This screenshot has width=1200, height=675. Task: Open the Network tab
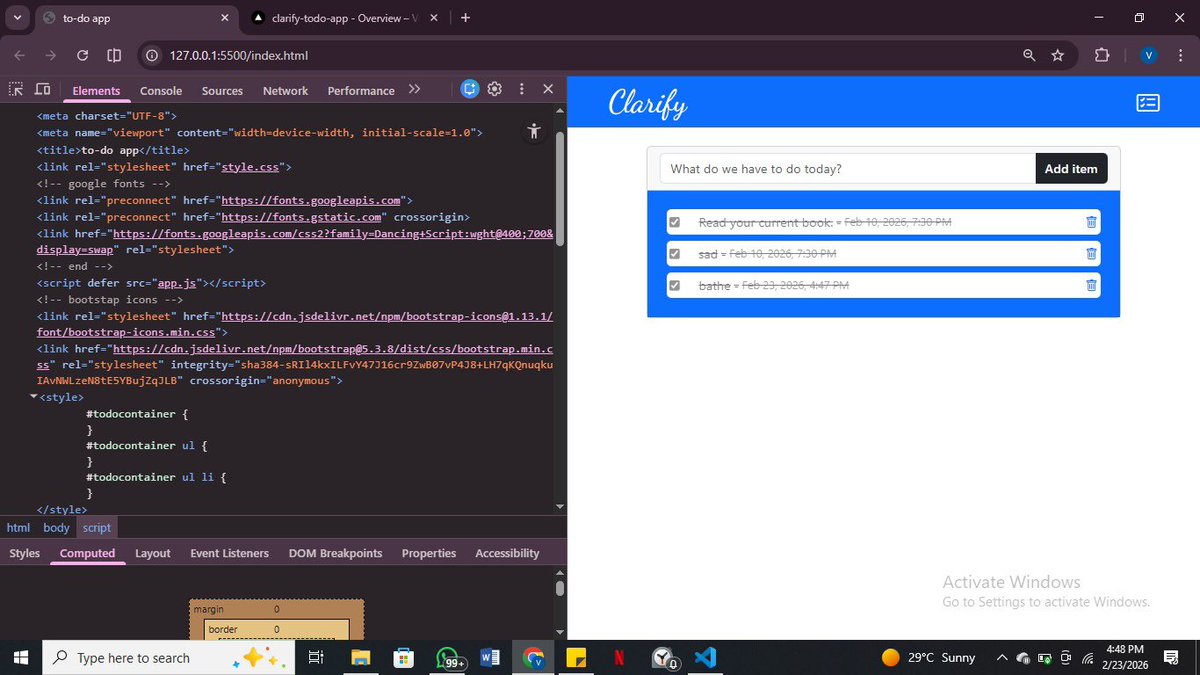285,90
